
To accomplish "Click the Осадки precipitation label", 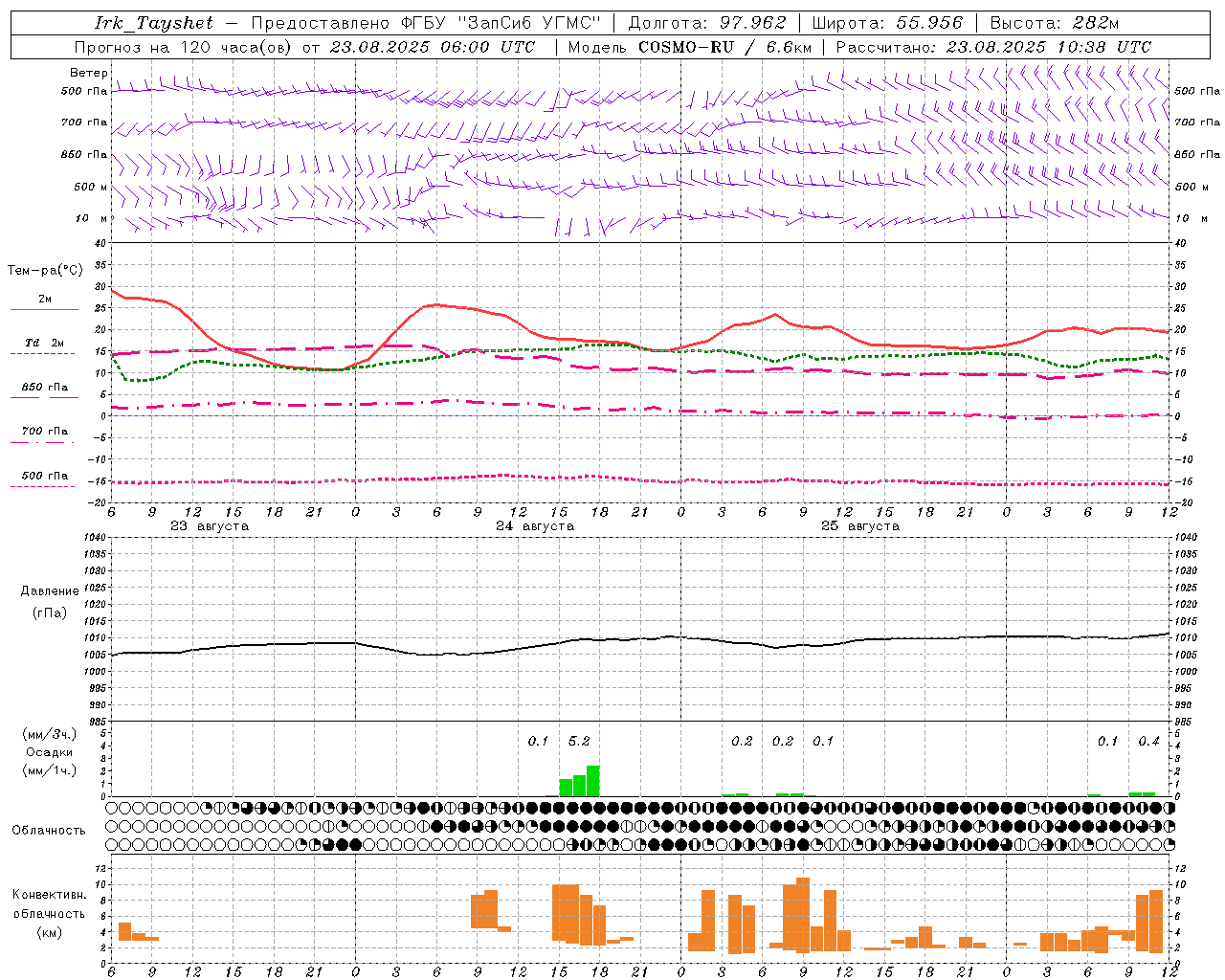I will tap(50, 752).
